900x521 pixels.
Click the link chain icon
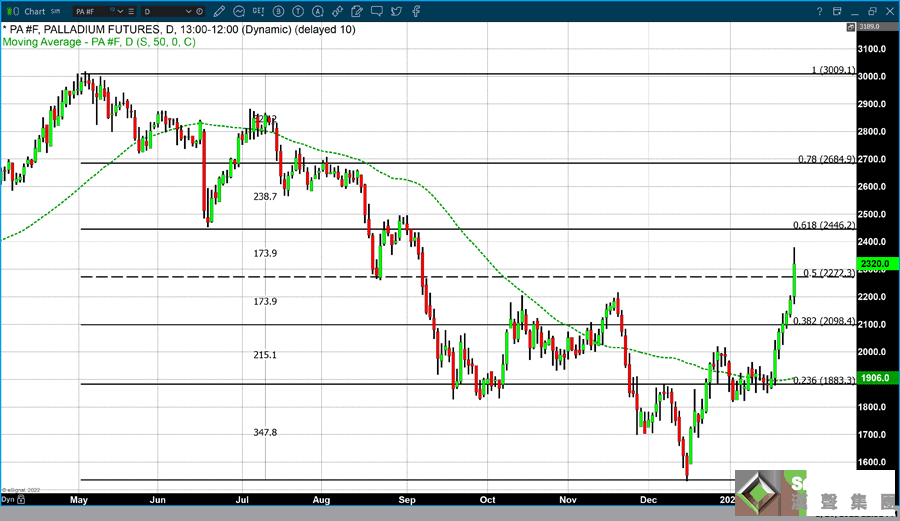pos(337,11)
